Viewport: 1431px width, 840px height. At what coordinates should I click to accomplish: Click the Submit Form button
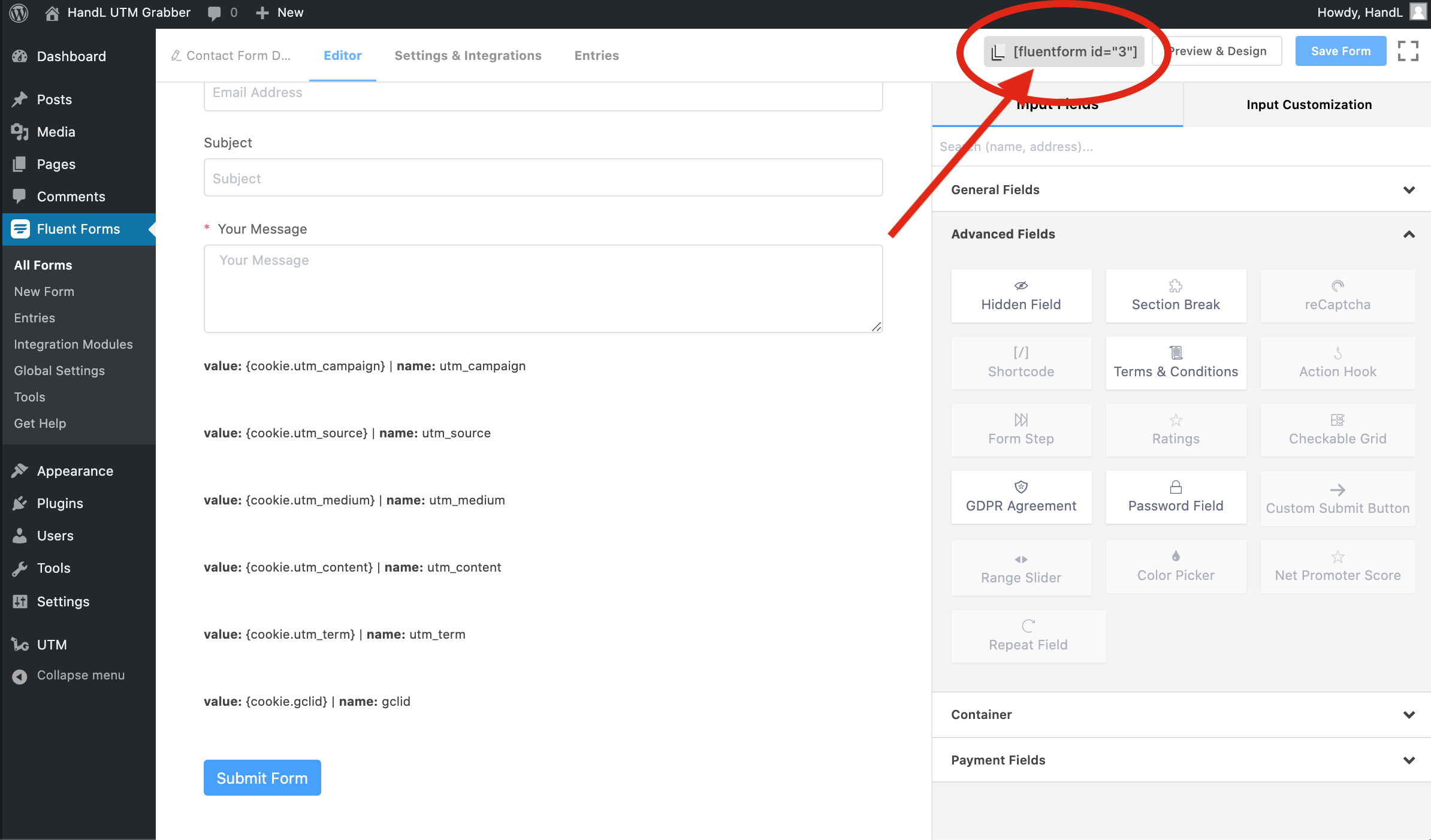262,778
